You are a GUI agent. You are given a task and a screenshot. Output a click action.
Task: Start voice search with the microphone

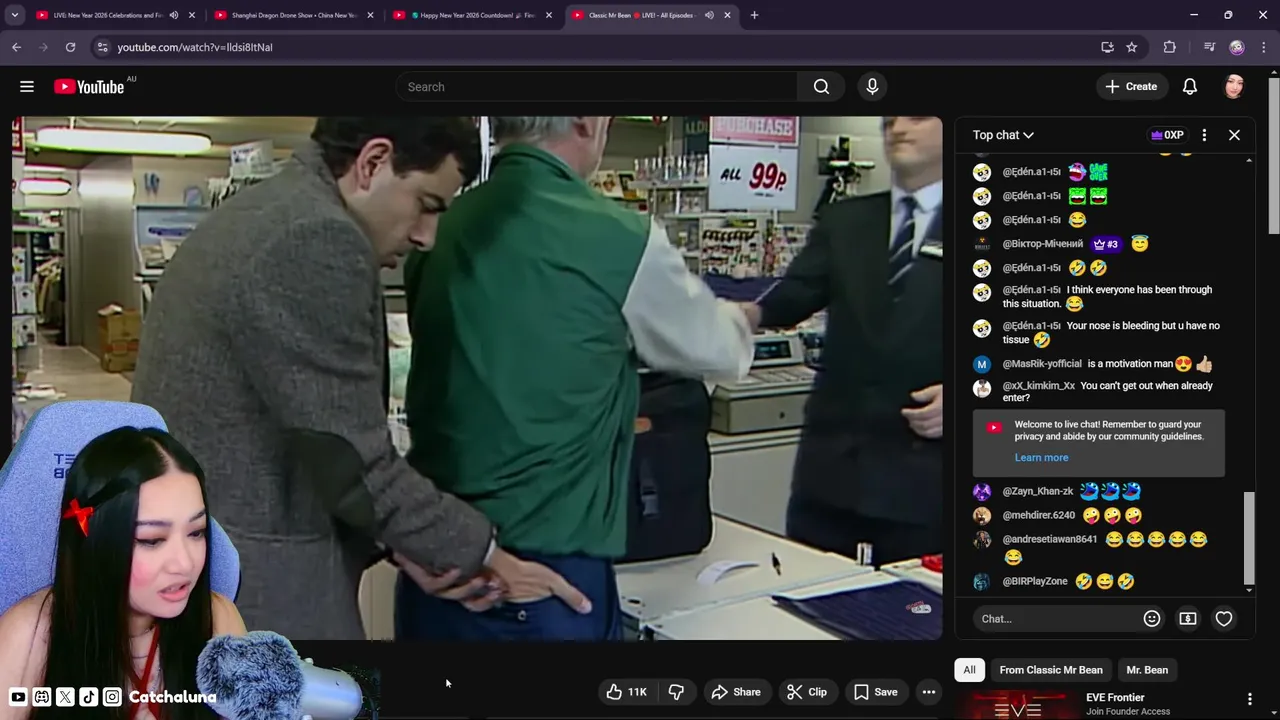coord(872,87)
